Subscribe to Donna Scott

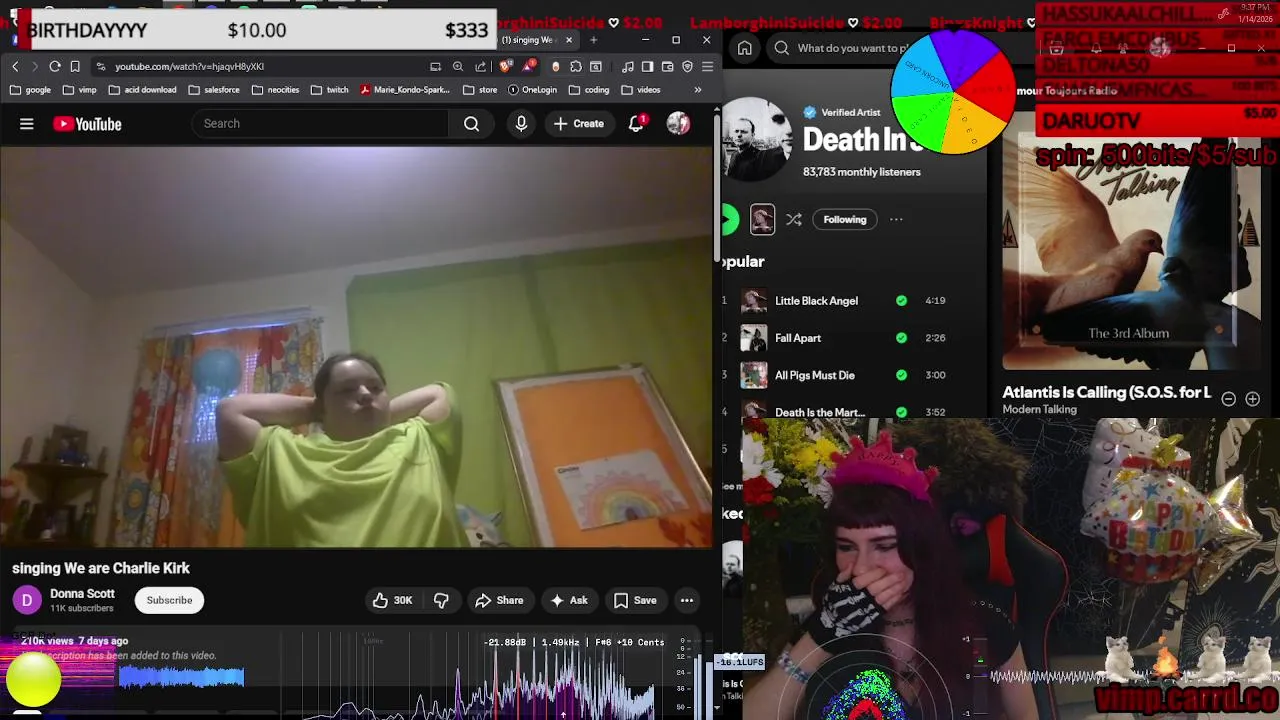click(x=169, y=600)
